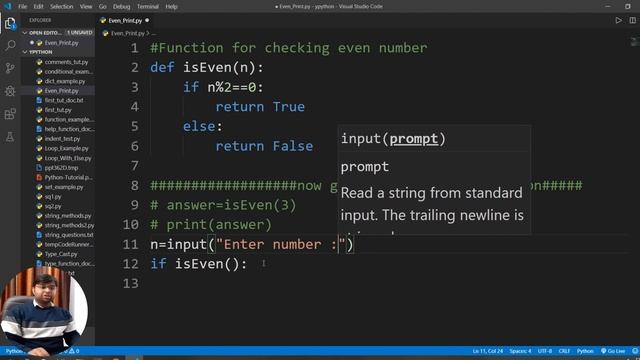This screenshot has height=360, width=640.
Task: Change UTF-8 encoding in status bar
Action: click(545, 351)
